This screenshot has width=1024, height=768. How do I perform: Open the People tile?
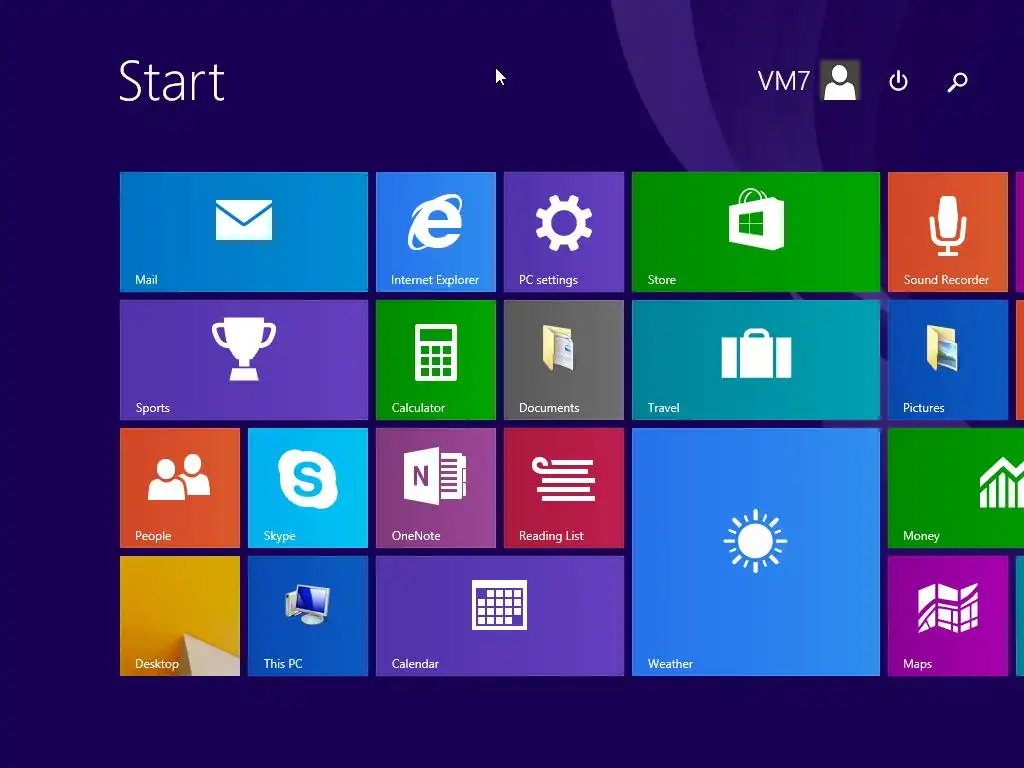[180, 488]
